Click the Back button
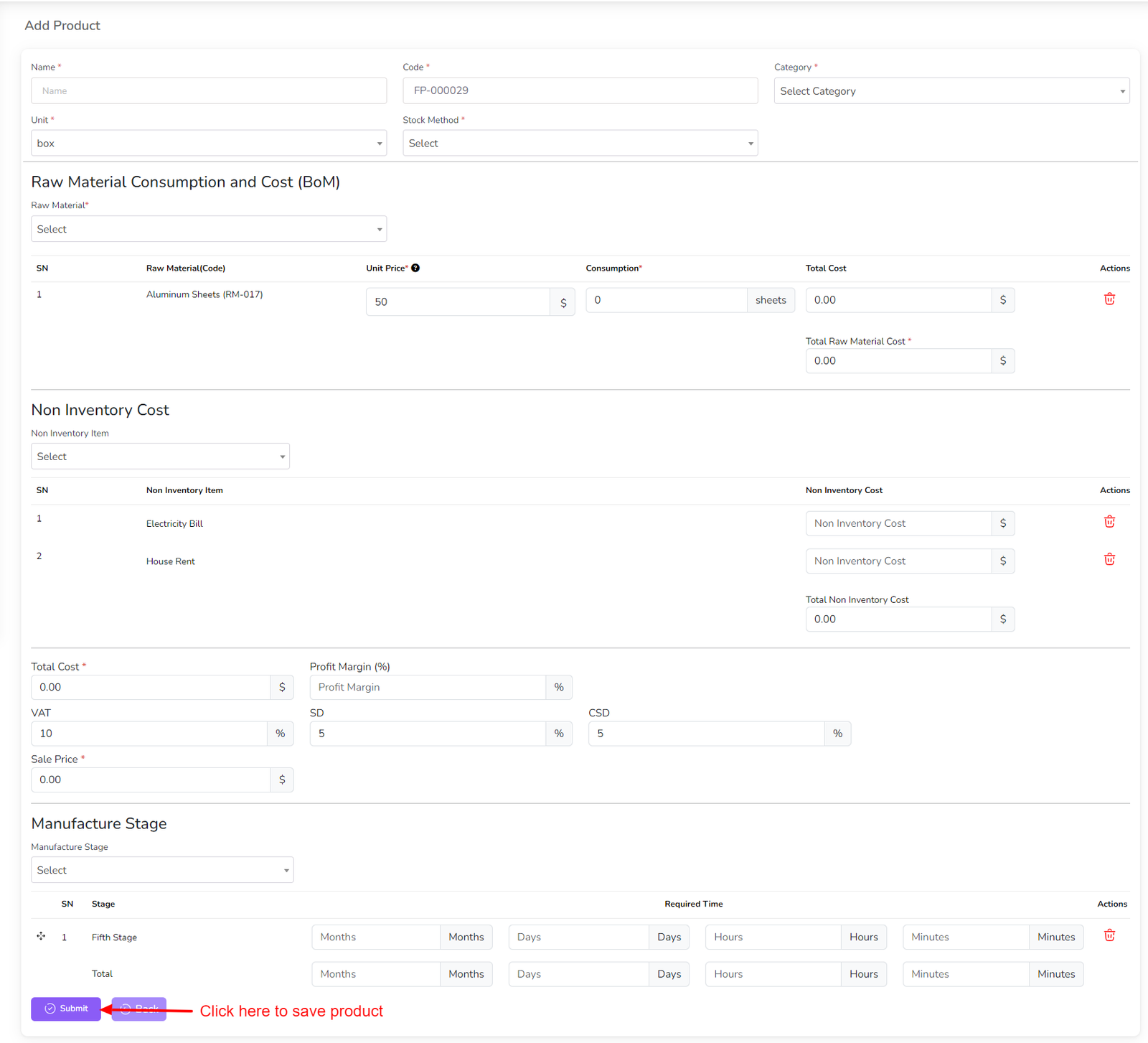The width and height of the screenshot is (1148, 1043). pyautogui.click(x=139, y=1009)
